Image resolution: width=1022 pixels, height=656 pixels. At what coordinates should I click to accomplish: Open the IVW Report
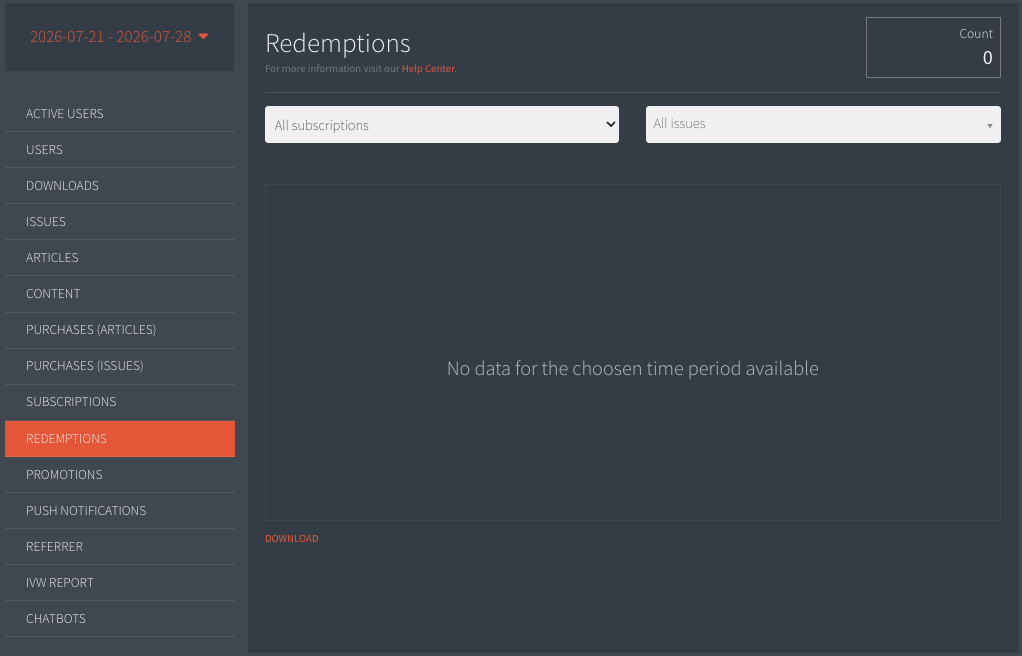[120, 582]
